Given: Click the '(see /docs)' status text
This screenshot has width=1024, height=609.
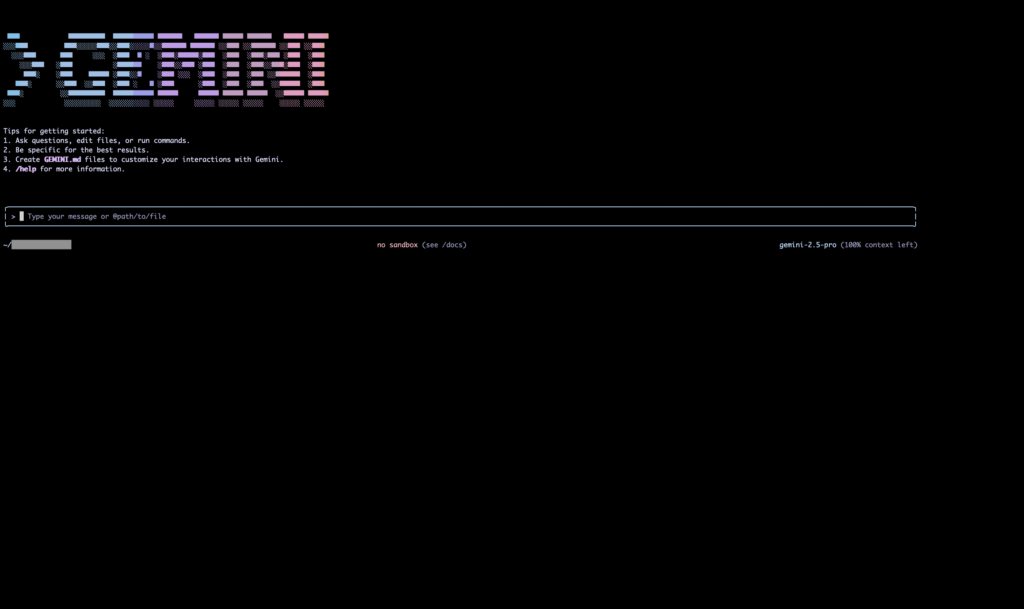Looking at the screenshot, I should (x=444, y=245).
